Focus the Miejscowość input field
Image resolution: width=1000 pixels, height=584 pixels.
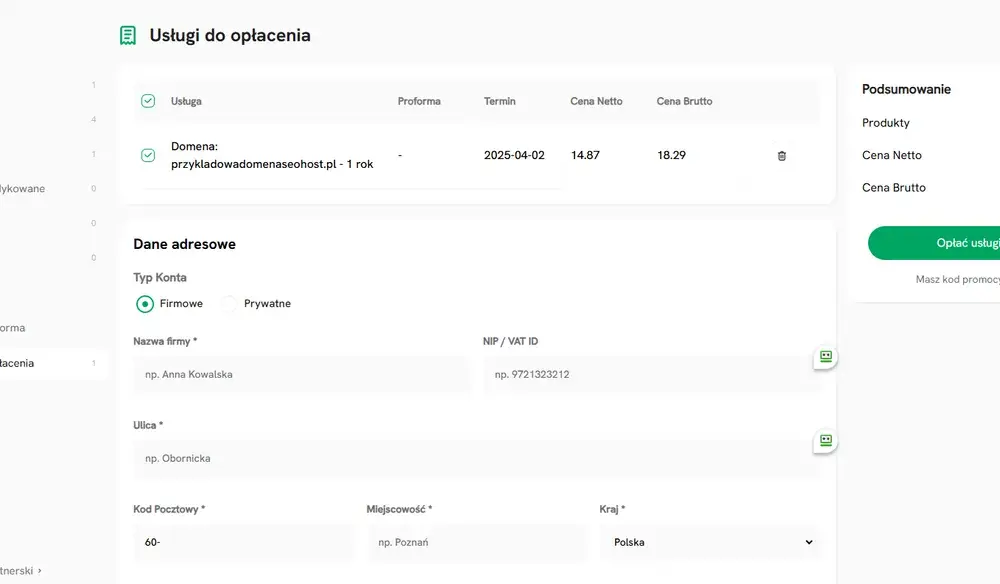pyautogui.click(x=476, y=542)
